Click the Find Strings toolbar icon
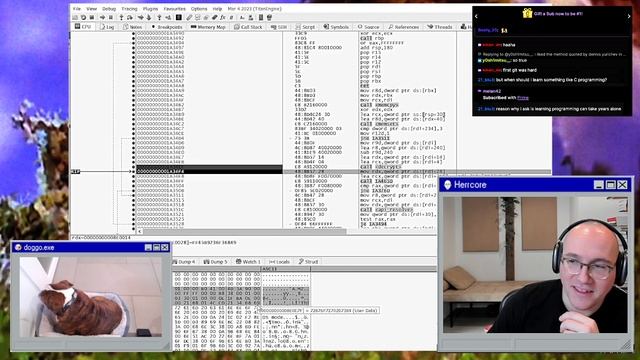Viewport: 640px width, 360px height. (x=242, y=18)
